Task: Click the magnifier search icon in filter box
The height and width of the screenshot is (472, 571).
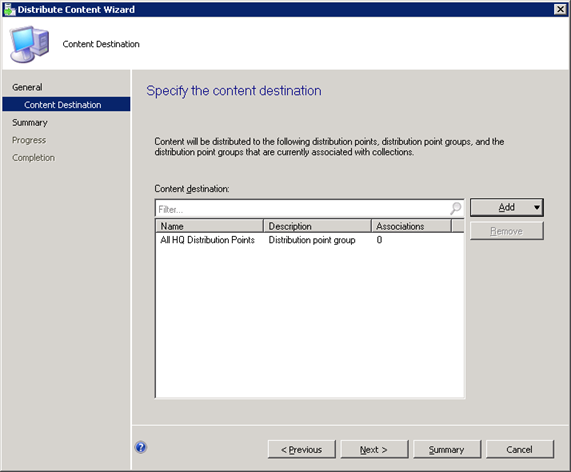Action: coord(455,208)
